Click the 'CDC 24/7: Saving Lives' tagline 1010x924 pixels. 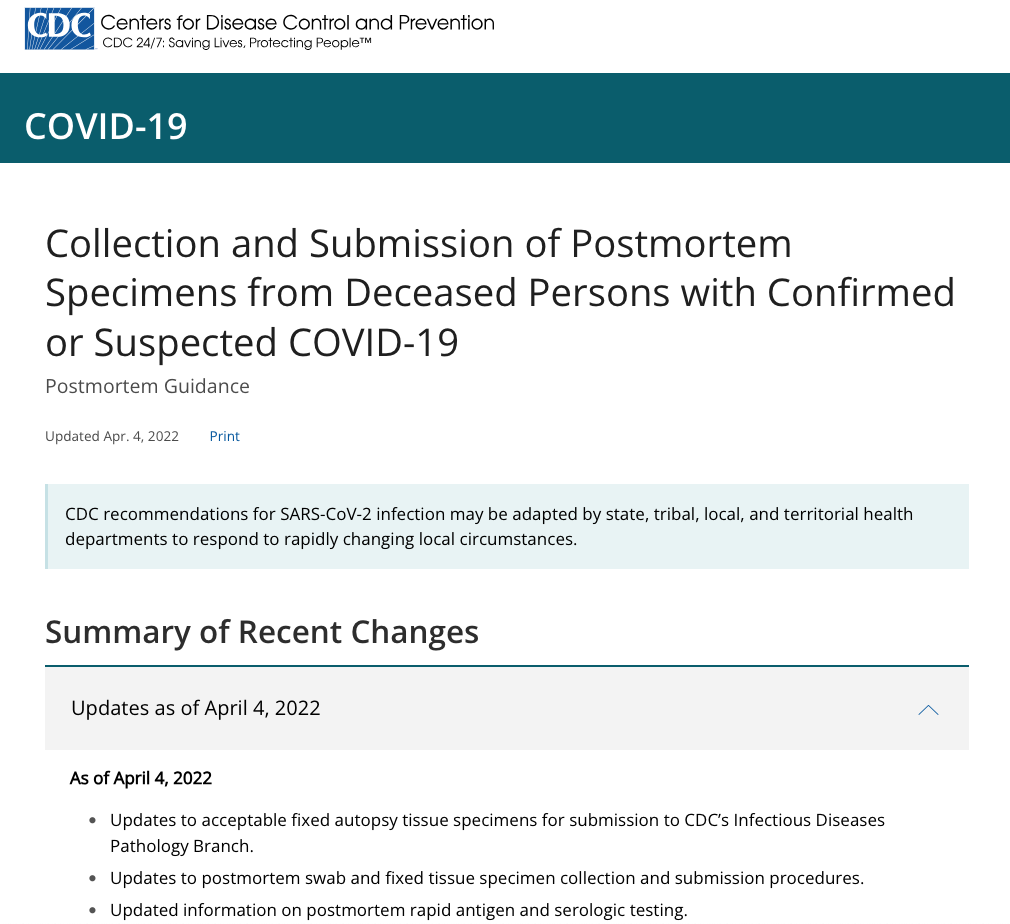(x=237, y=43)
